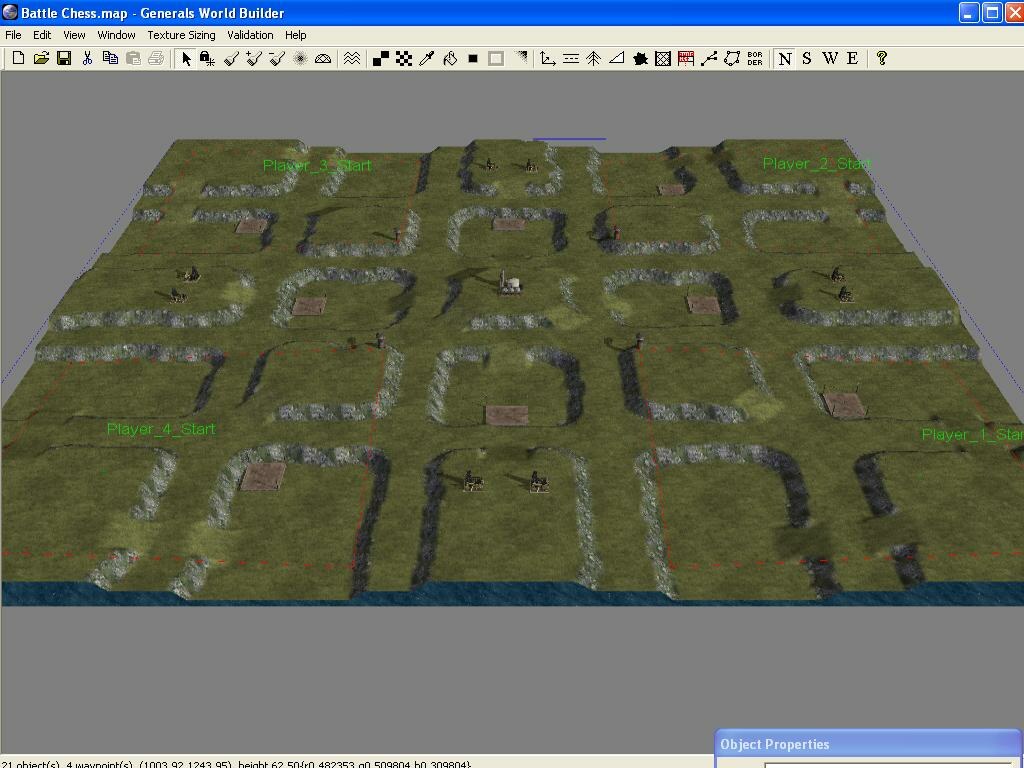This screenshot has width=1024, height=768.
Task: Pick the polygon area tool
Action: coord(732,59)
